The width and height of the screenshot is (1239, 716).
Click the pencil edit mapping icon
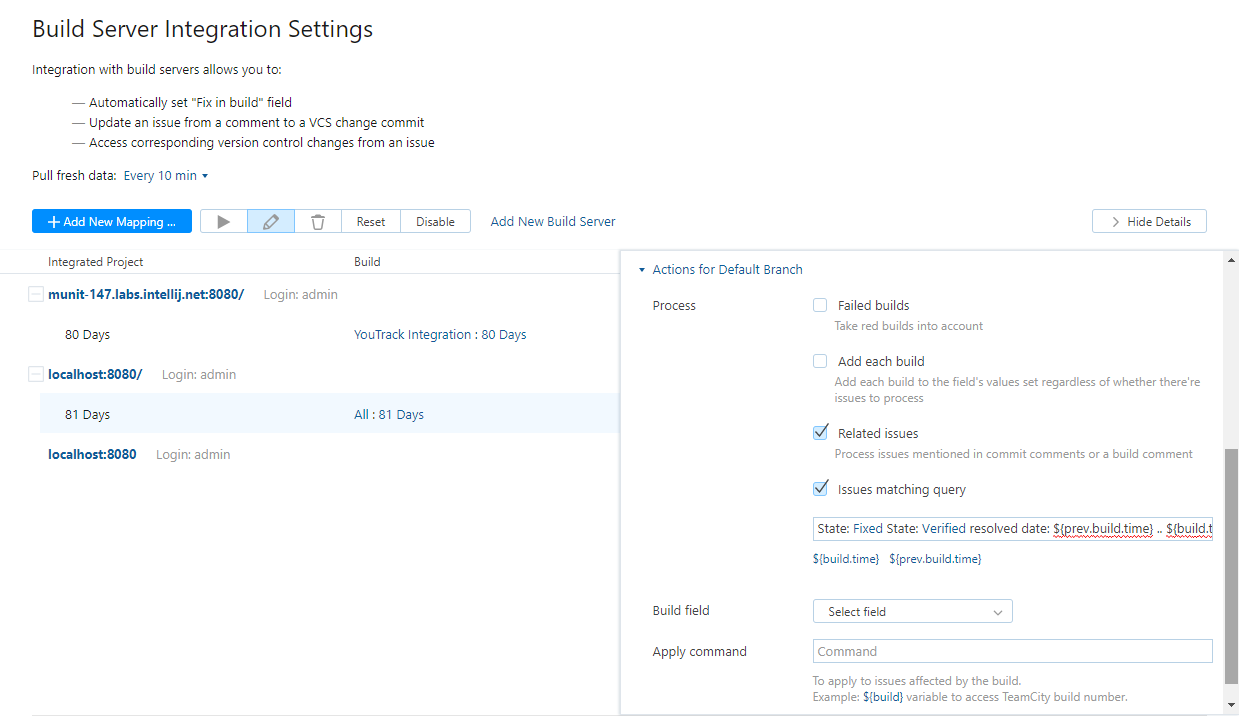click(x=271, y=222)
